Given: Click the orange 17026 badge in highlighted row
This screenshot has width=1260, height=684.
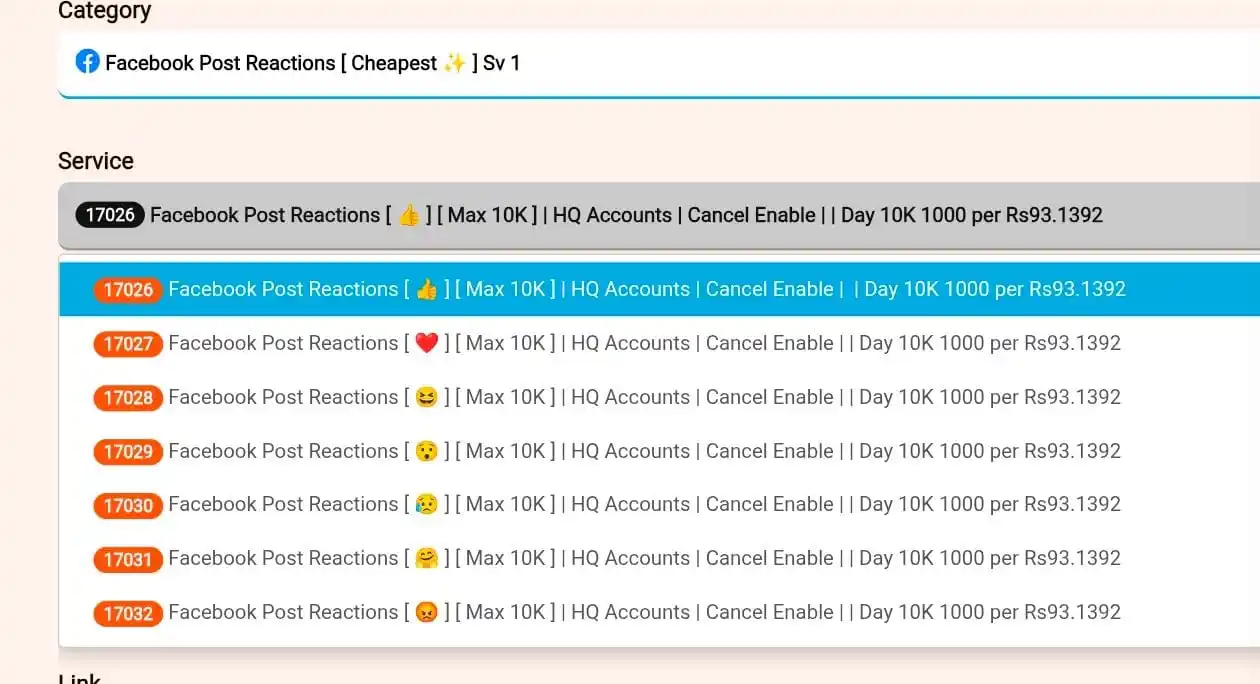Looking at the screenshot, I should (128, 290).
